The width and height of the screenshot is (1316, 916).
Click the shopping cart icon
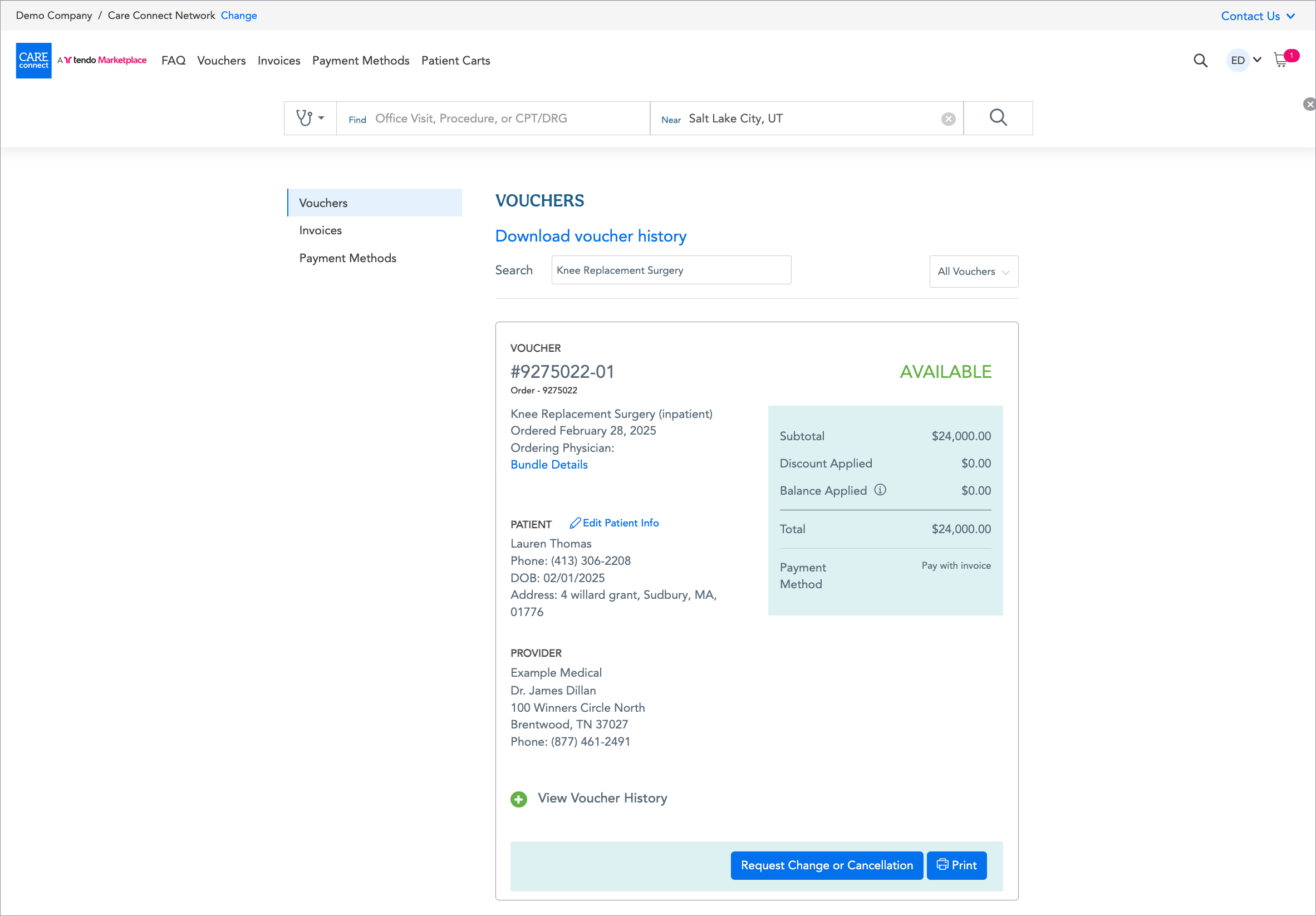[x=1280, y=60]
